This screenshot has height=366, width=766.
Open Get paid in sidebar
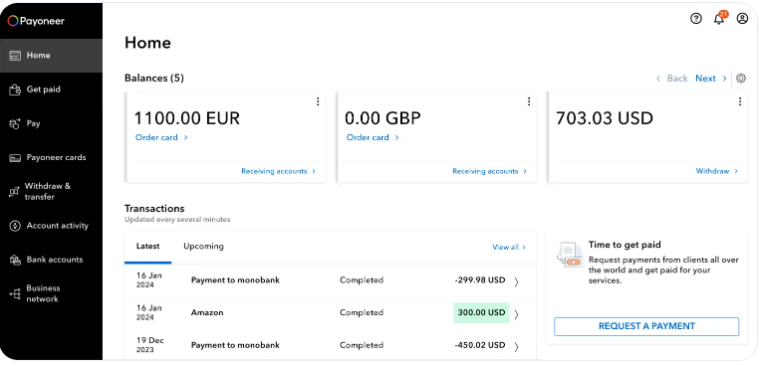pos(51,89)
